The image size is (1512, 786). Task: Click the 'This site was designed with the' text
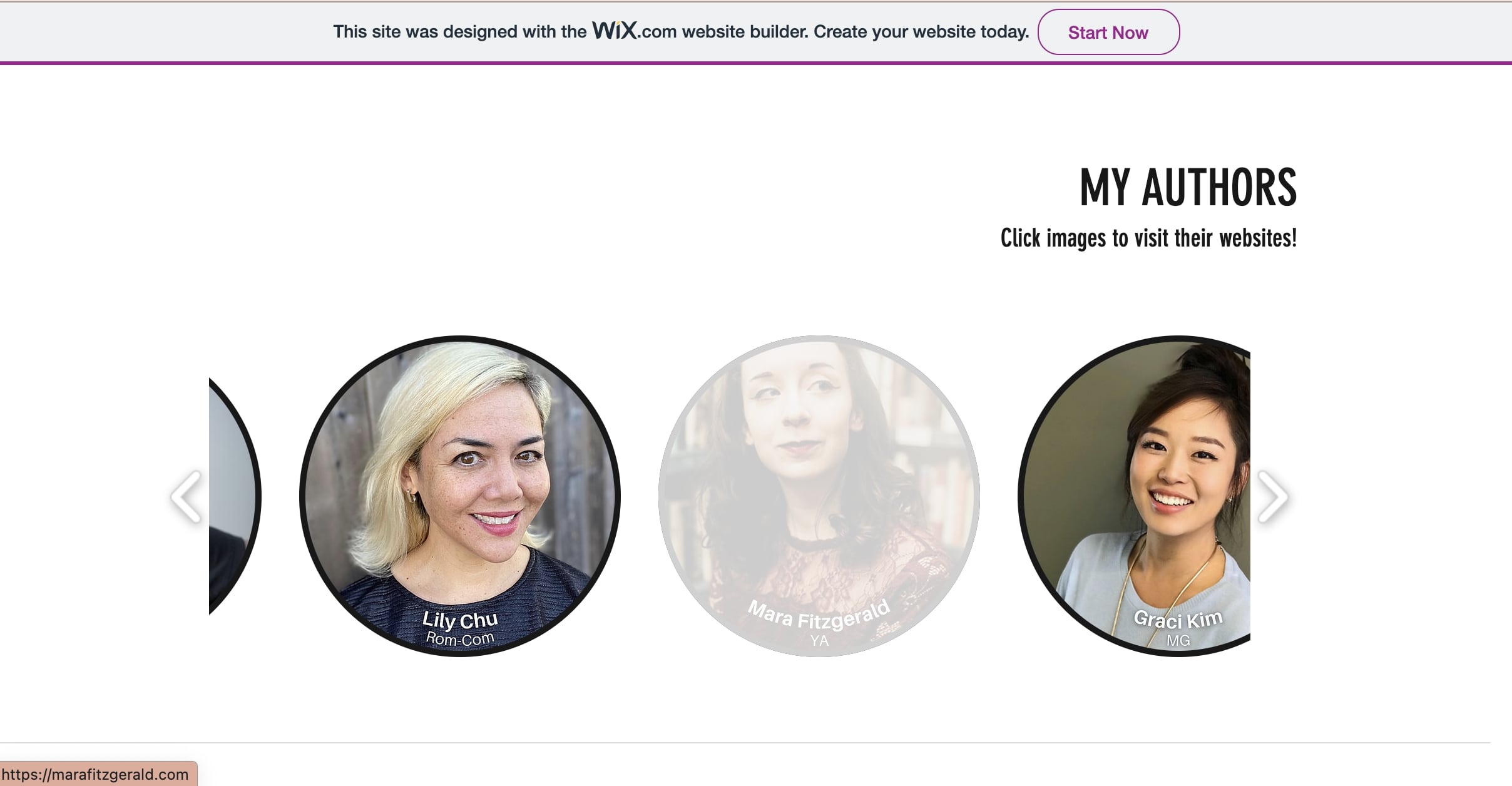coord(459,32)
